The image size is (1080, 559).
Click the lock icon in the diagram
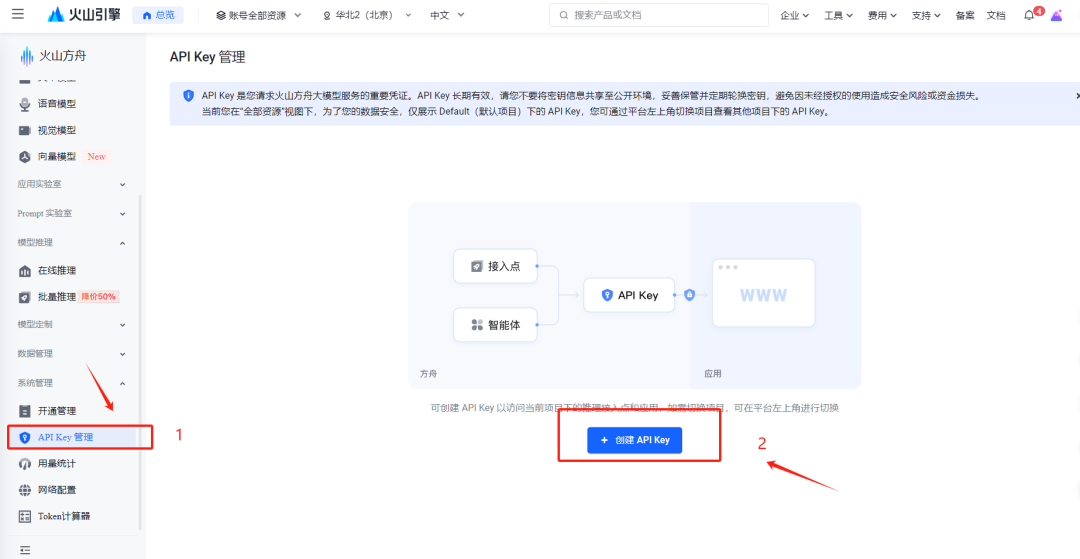pos(689,295)
